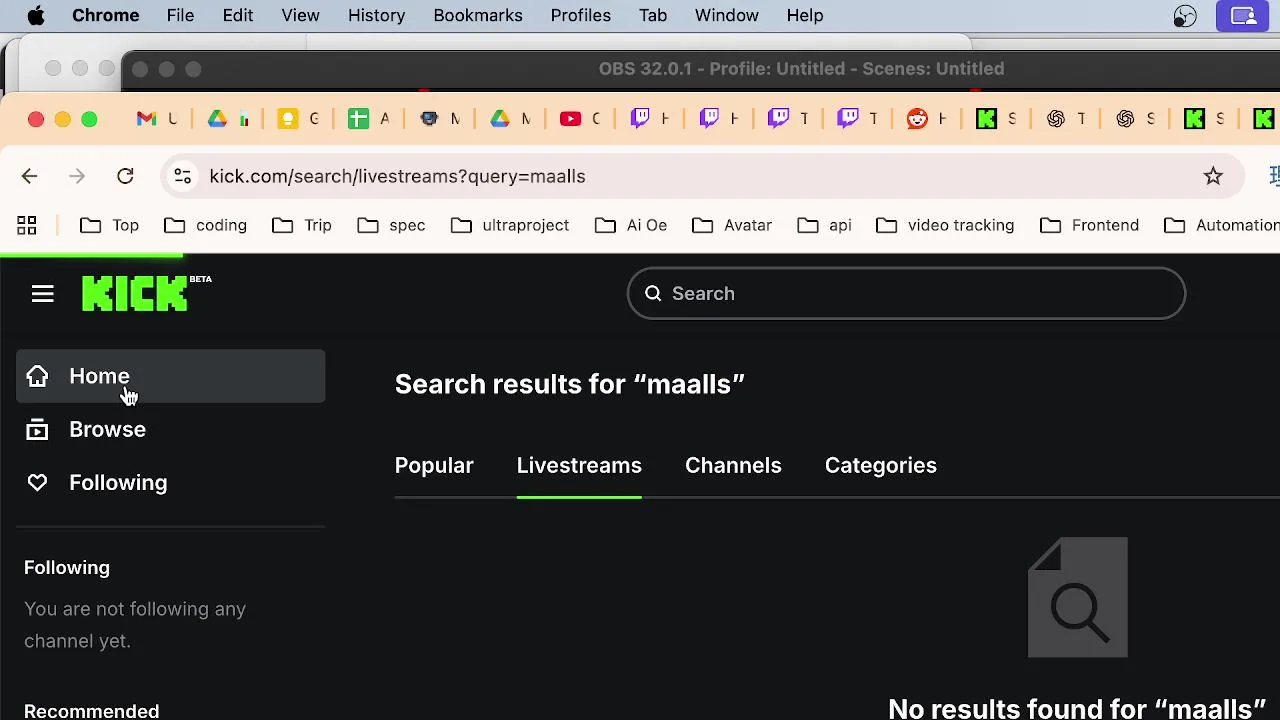Select the Livestreams results tab
Screen dimensions: 1280x720
(x=579, y=466)
